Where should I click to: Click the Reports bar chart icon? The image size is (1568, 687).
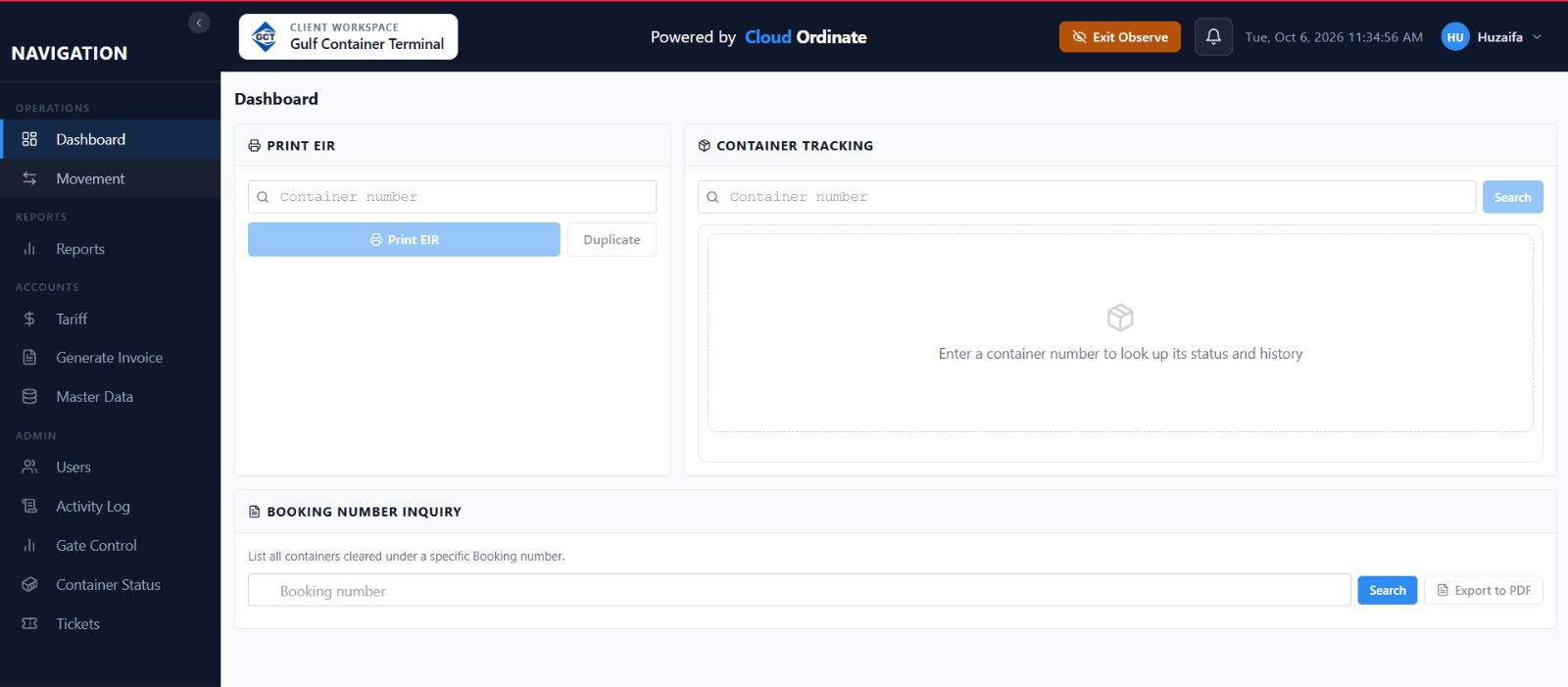click(29, 249)
